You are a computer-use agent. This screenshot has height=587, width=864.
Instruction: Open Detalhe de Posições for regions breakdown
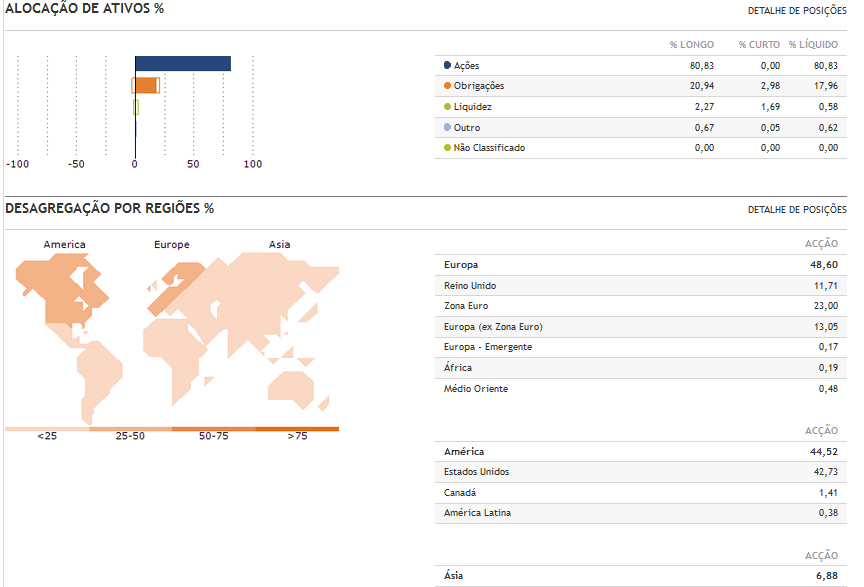click(x=797, y=210)
